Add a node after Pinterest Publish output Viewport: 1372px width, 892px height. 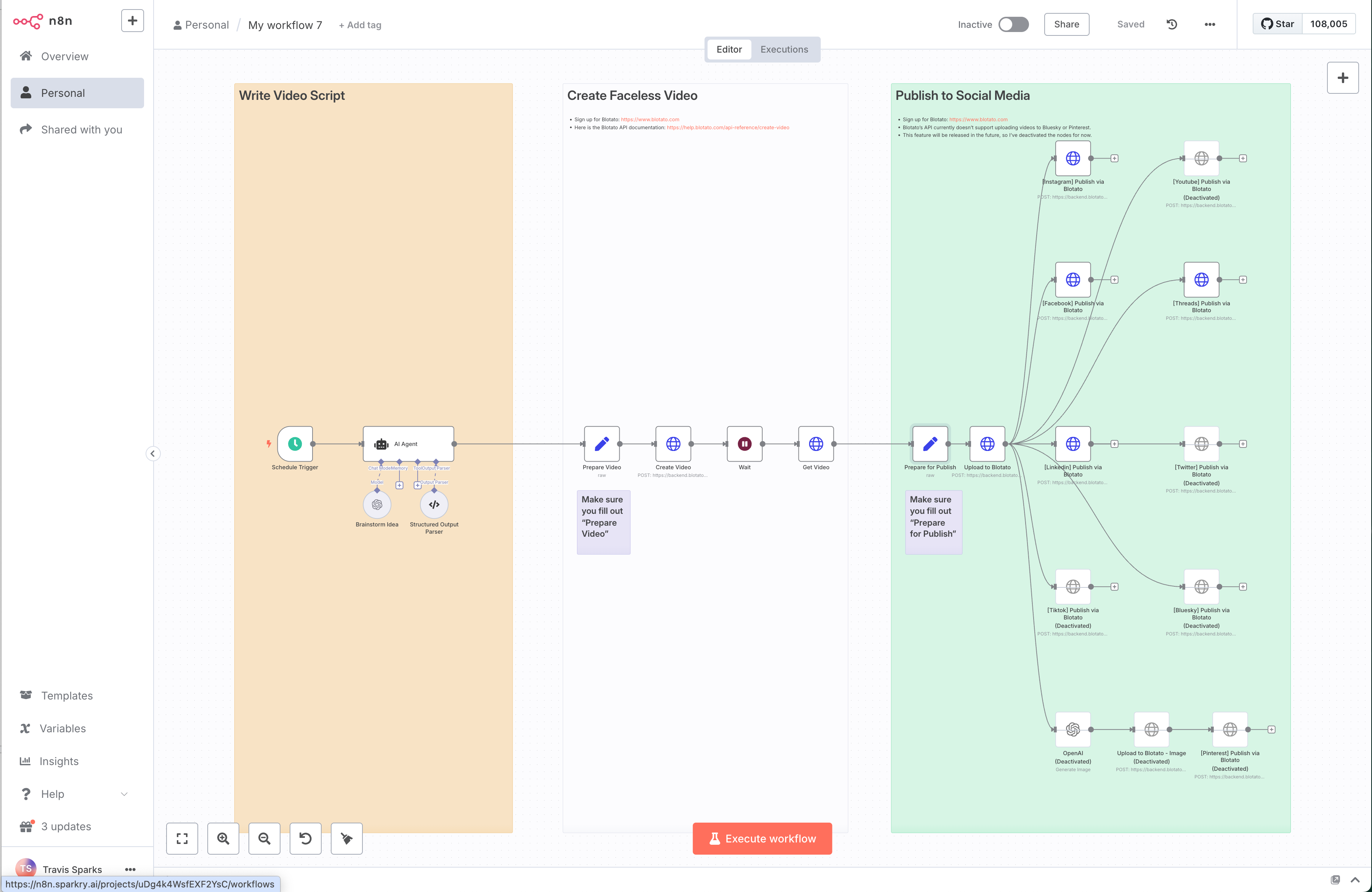(x=1271, y=729)
